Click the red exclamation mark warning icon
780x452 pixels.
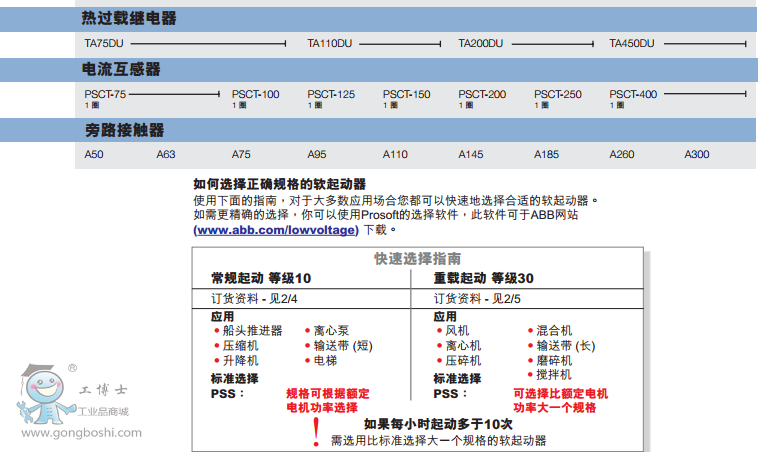pos(317,431)
